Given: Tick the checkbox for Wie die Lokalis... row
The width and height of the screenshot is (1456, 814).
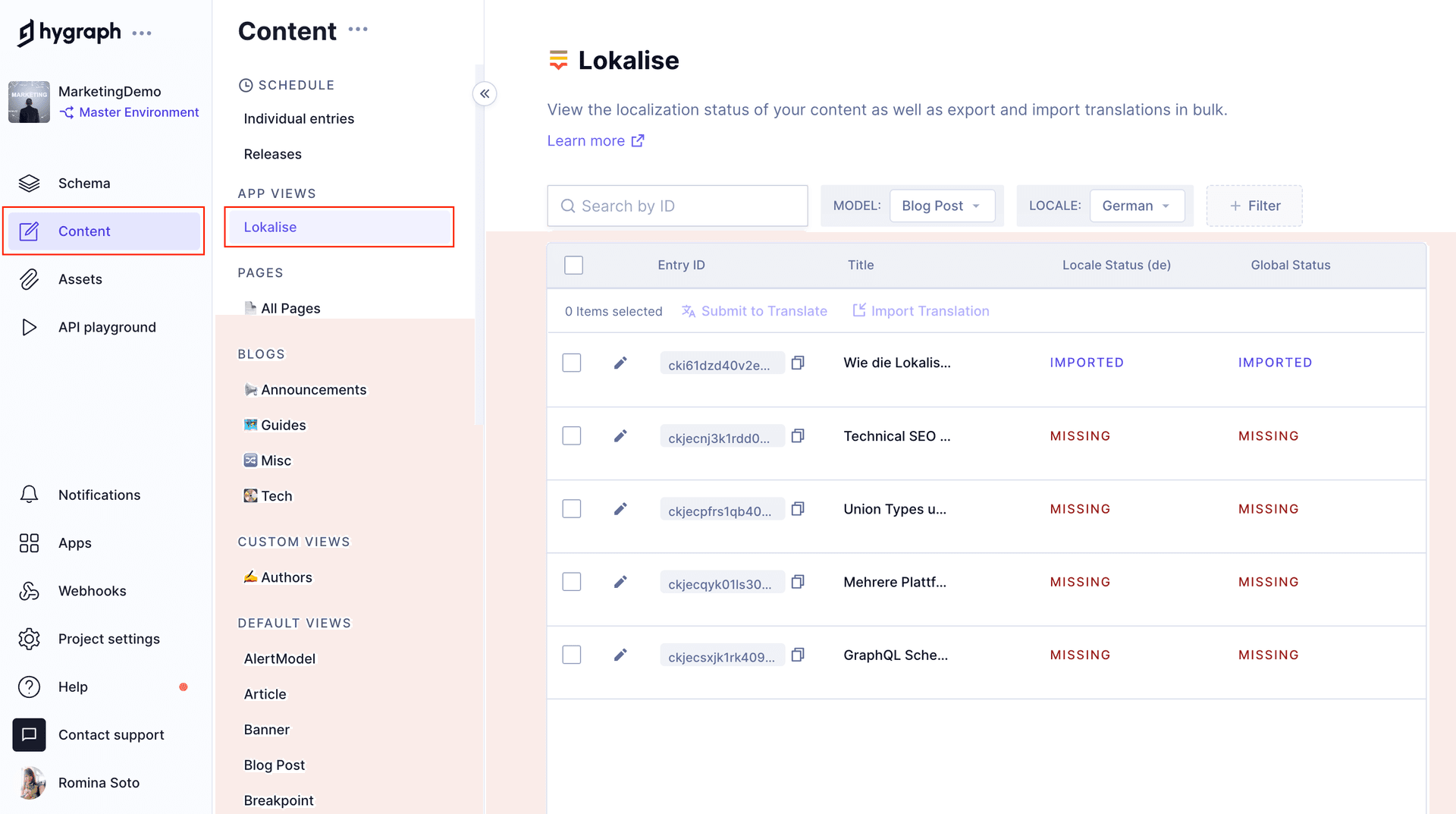Looking at the screenshot, I should click(x=572, y=363).
